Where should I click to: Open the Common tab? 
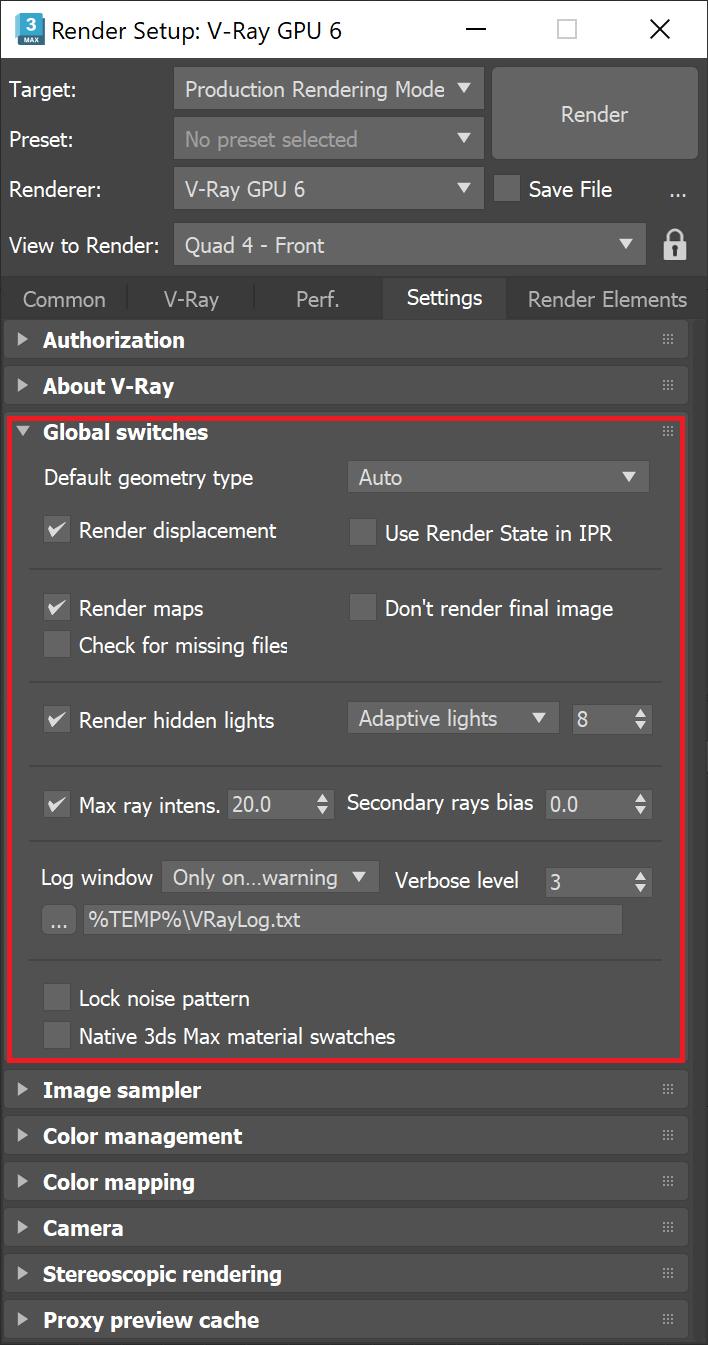pyautogui.click(x=63, y=298)
